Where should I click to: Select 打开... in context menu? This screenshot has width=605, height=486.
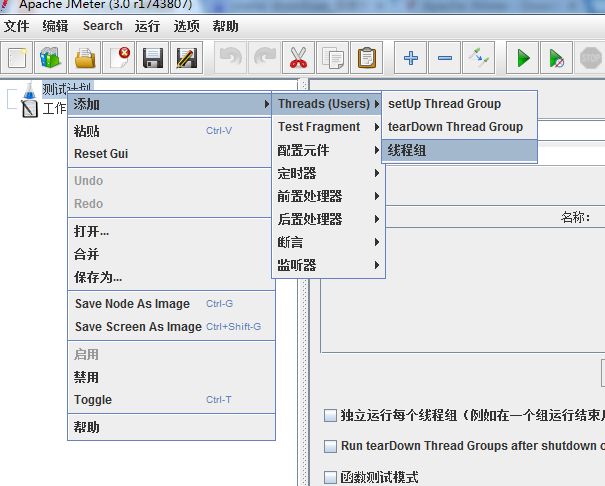[x=171, y=231]
